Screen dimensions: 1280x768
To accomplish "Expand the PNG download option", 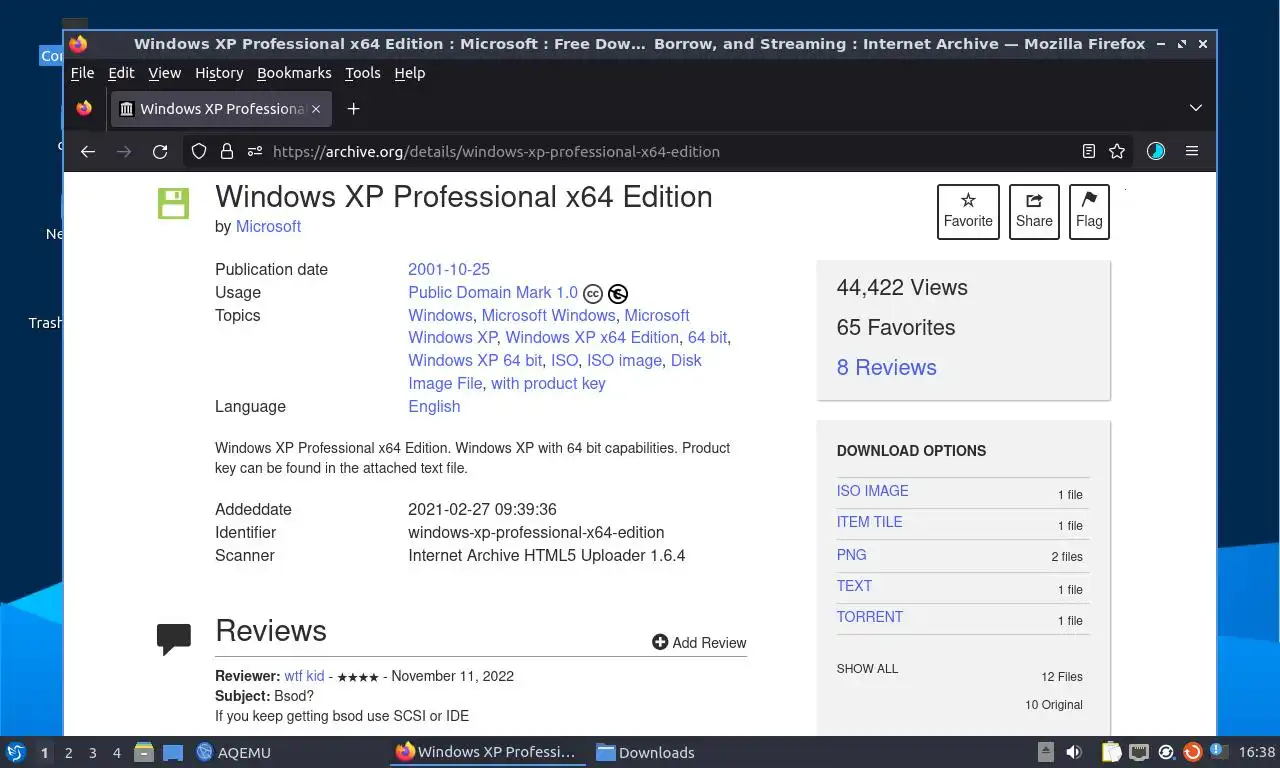I will [x=852, y=555].
